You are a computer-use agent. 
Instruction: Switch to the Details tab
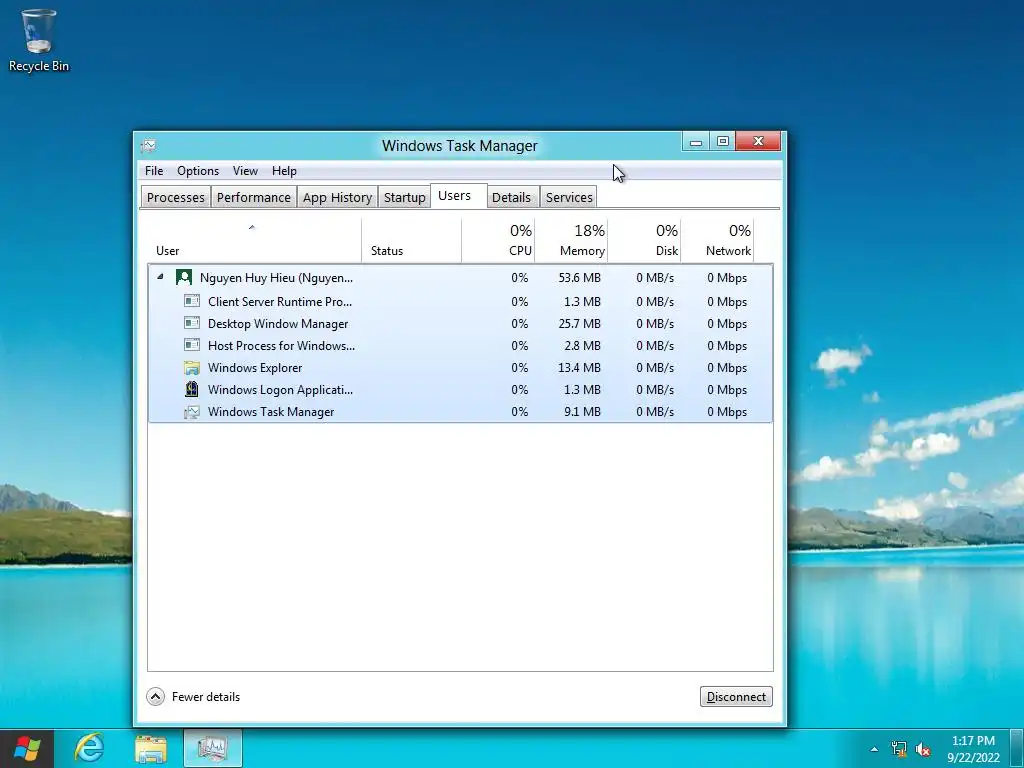click(x=511, y=197)
